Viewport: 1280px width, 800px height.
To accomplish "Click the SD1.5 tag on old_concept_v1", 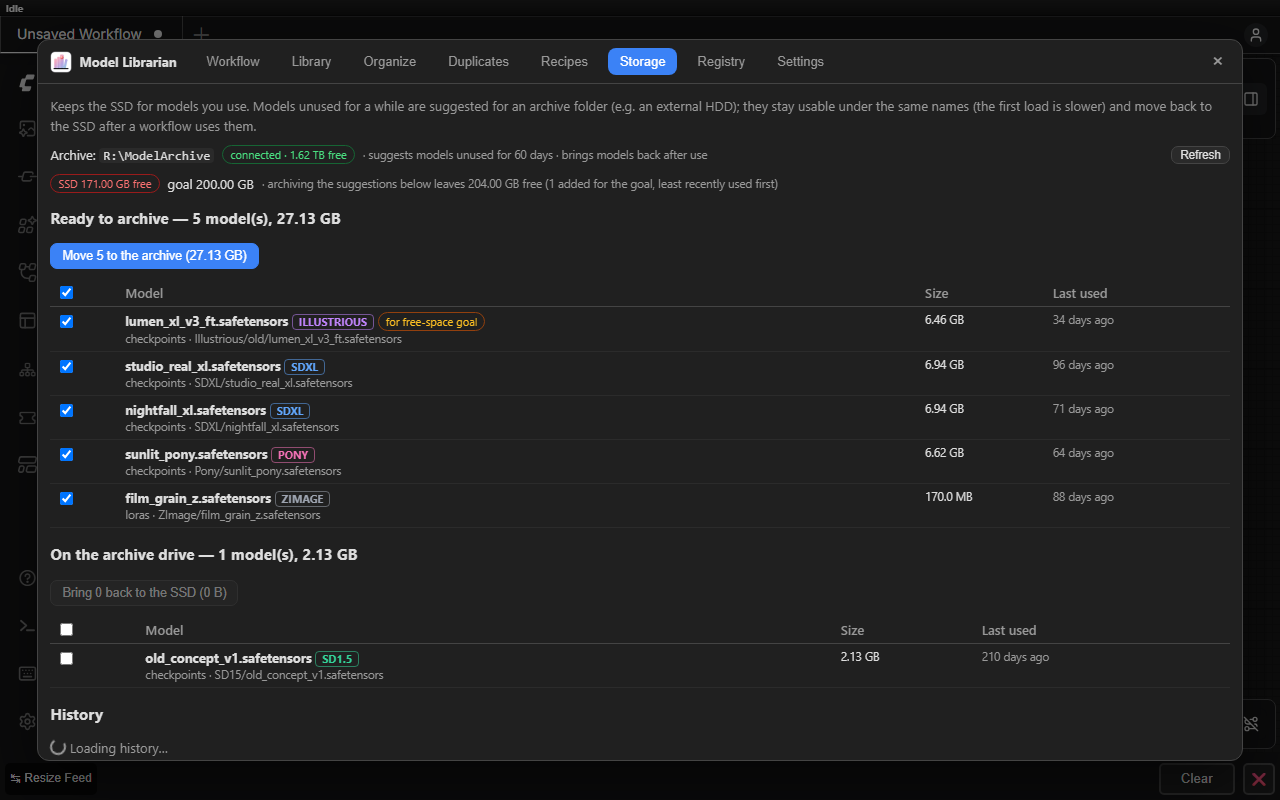I will pos(337,659).
